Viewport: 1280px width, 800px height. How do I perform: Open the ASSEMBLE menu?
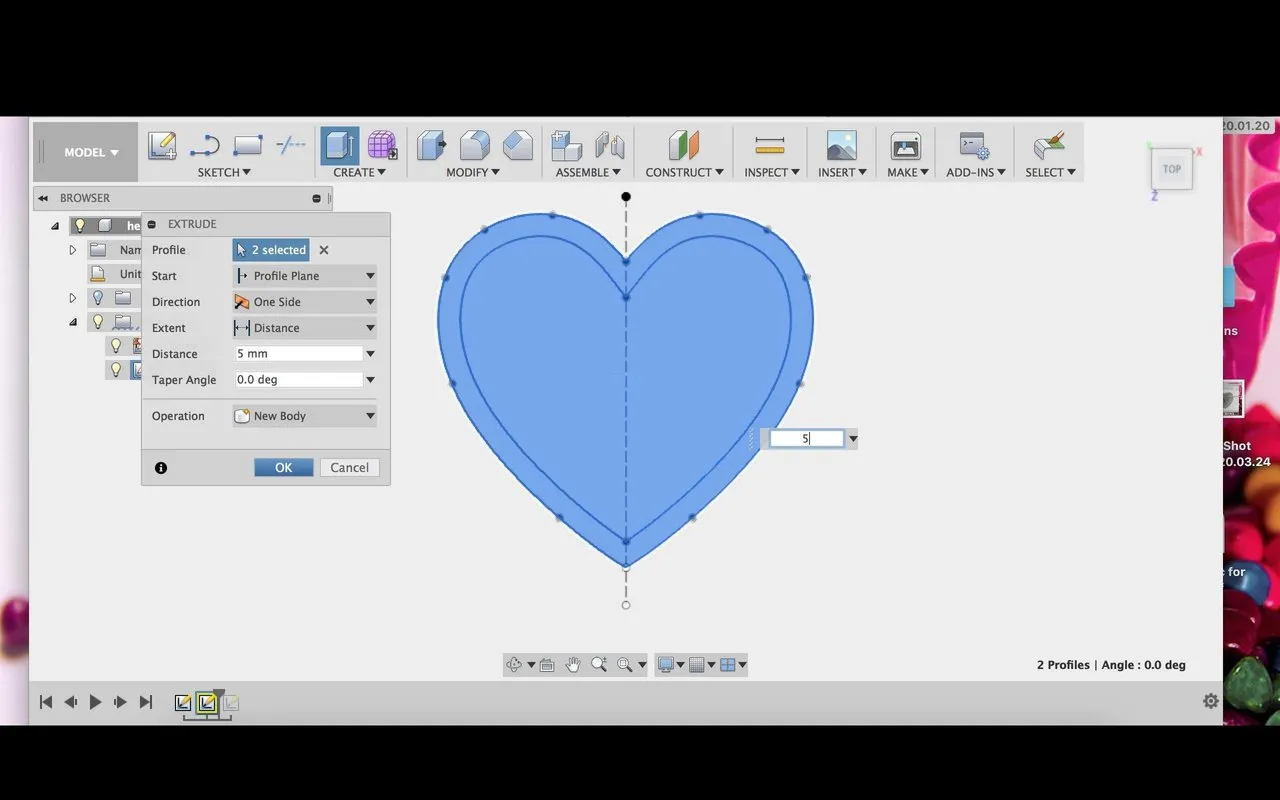click(x=588, y=172)
